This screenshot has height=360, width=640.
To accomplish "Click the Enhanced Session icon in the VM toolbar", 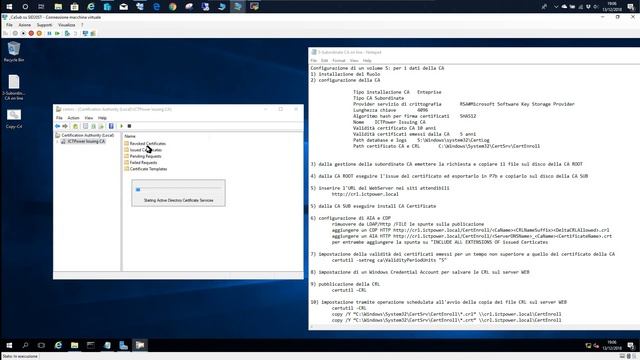I will pos(85,33).
